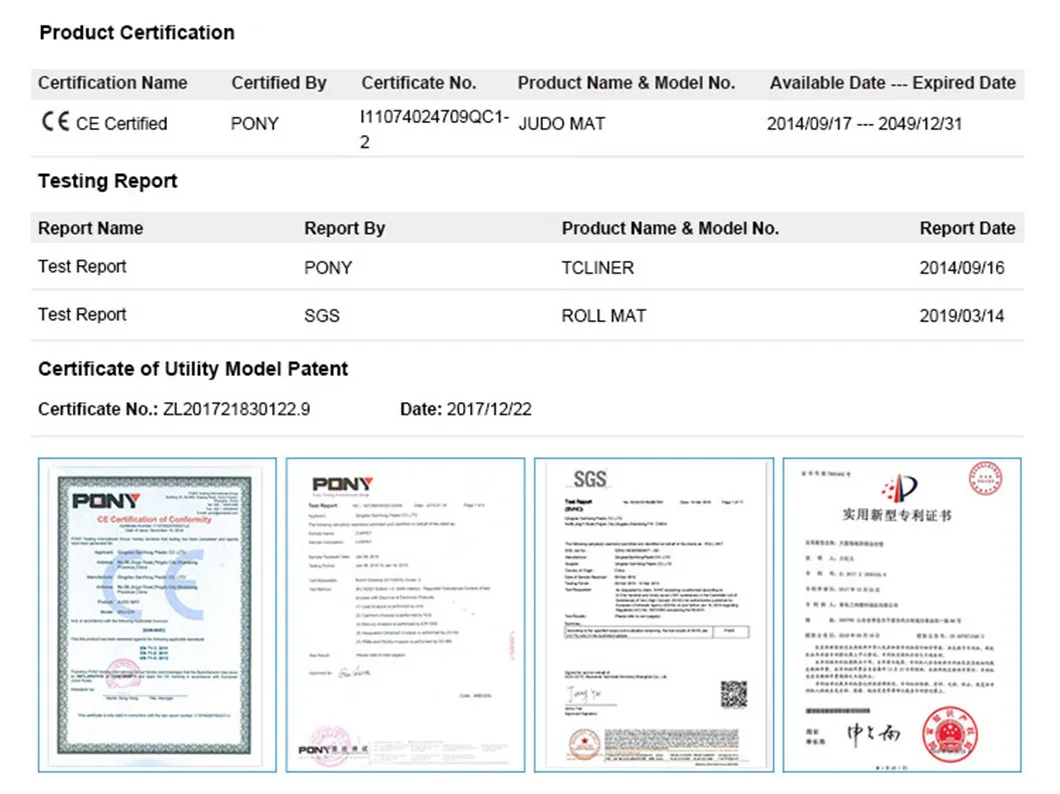The image size is (1060, 794).
Task: Click the QR code on SGS report
Action: 734,693
